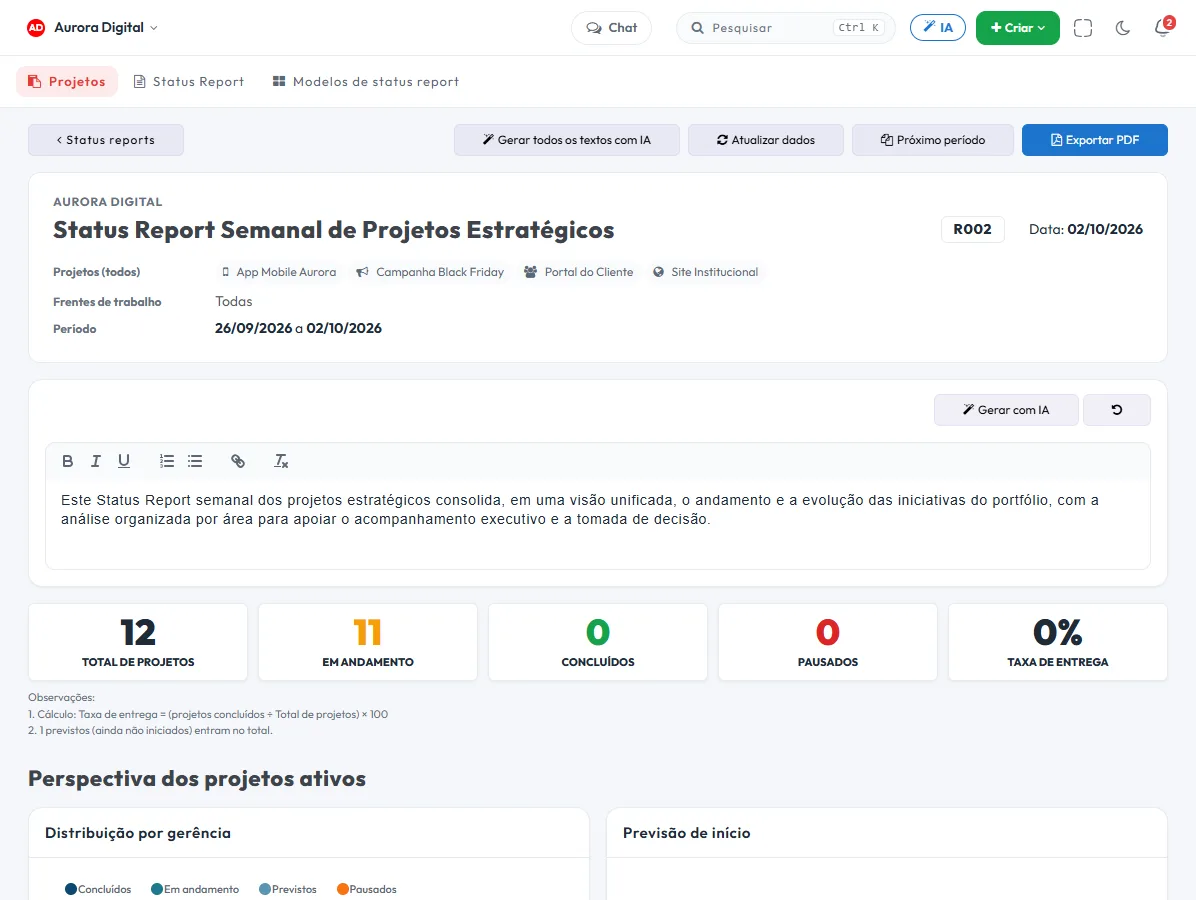The width and height of the screenshot is (1196, 900).
Task: Toggle bold formatting in the editor
Action: pyautogui.click(x=68, y=461)
